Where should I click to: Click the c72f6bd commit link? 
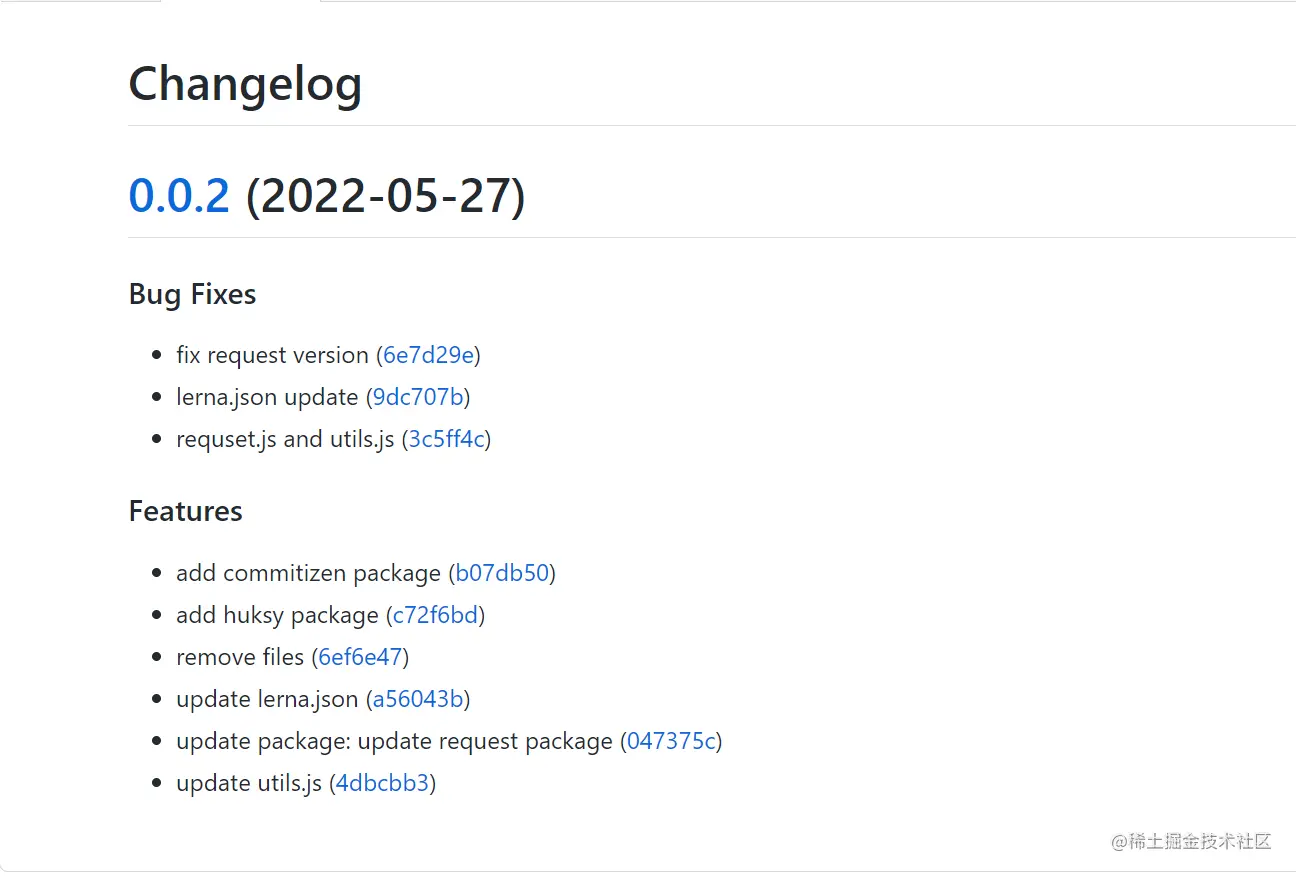[x=435, y=615]
